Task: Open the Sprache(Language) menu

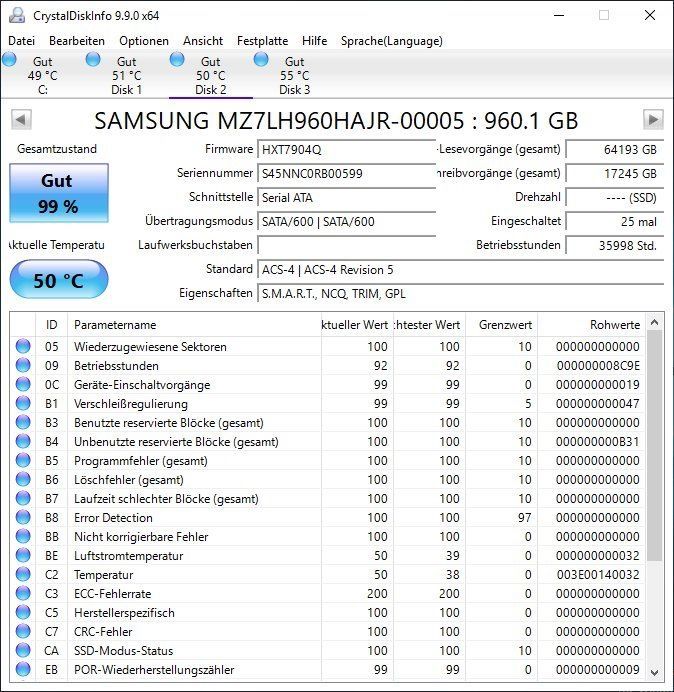Action: click(x=392, y=41)
